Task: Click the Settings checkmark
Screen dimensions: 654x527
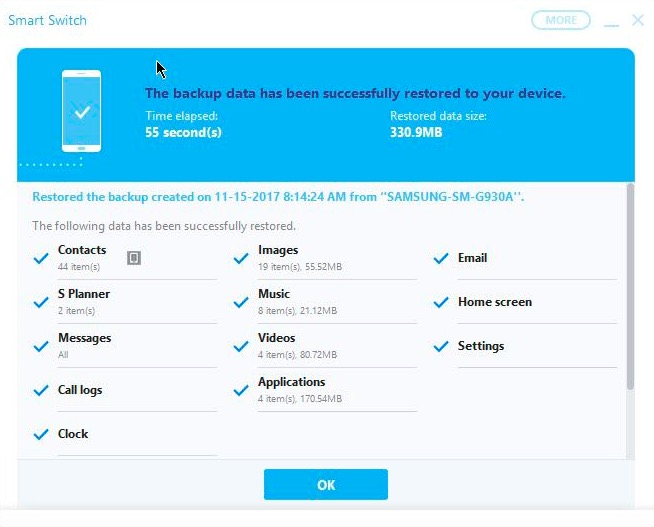Action: pos(441,346)
